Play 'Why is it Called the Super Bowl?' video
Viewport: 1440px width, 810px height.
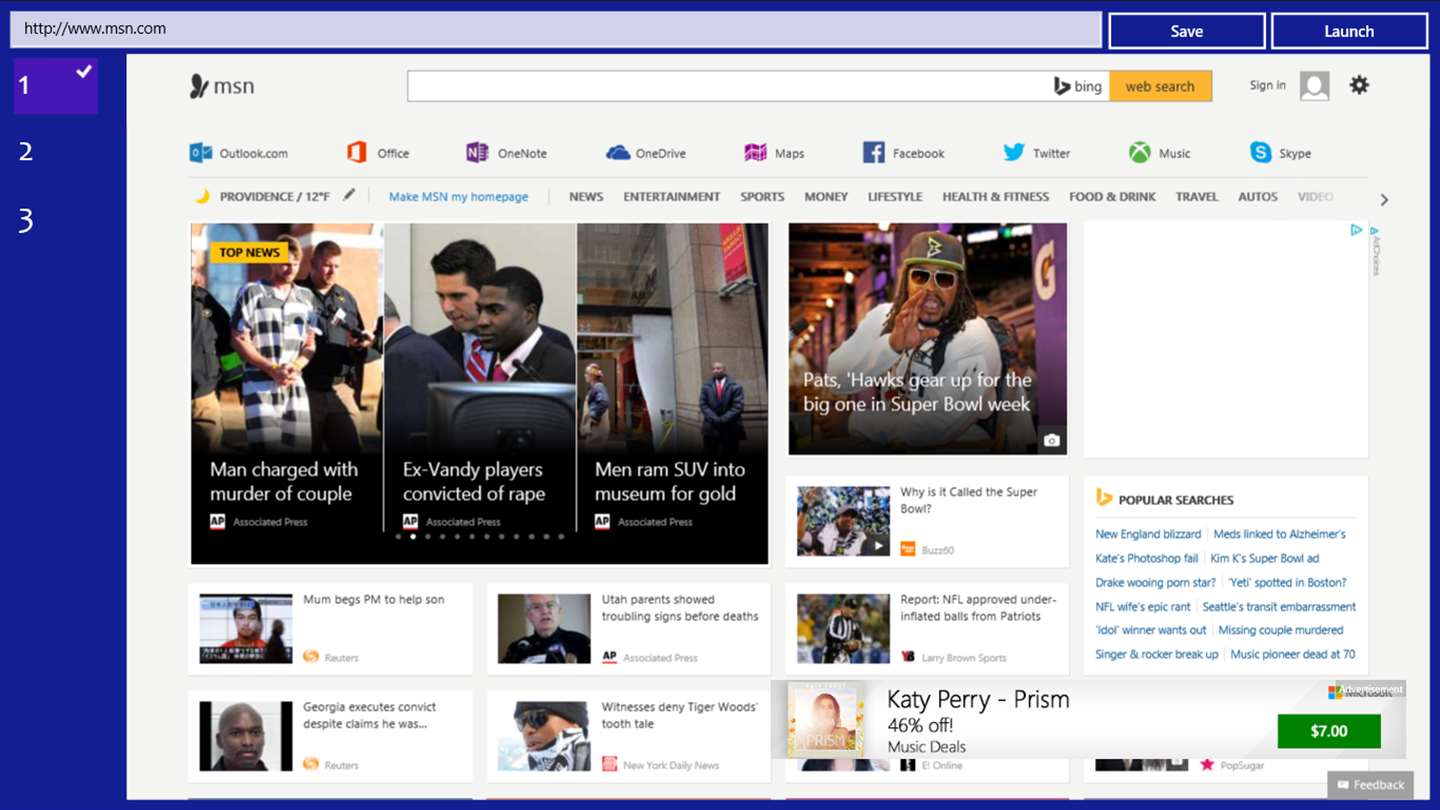click(x=843, y=521)
